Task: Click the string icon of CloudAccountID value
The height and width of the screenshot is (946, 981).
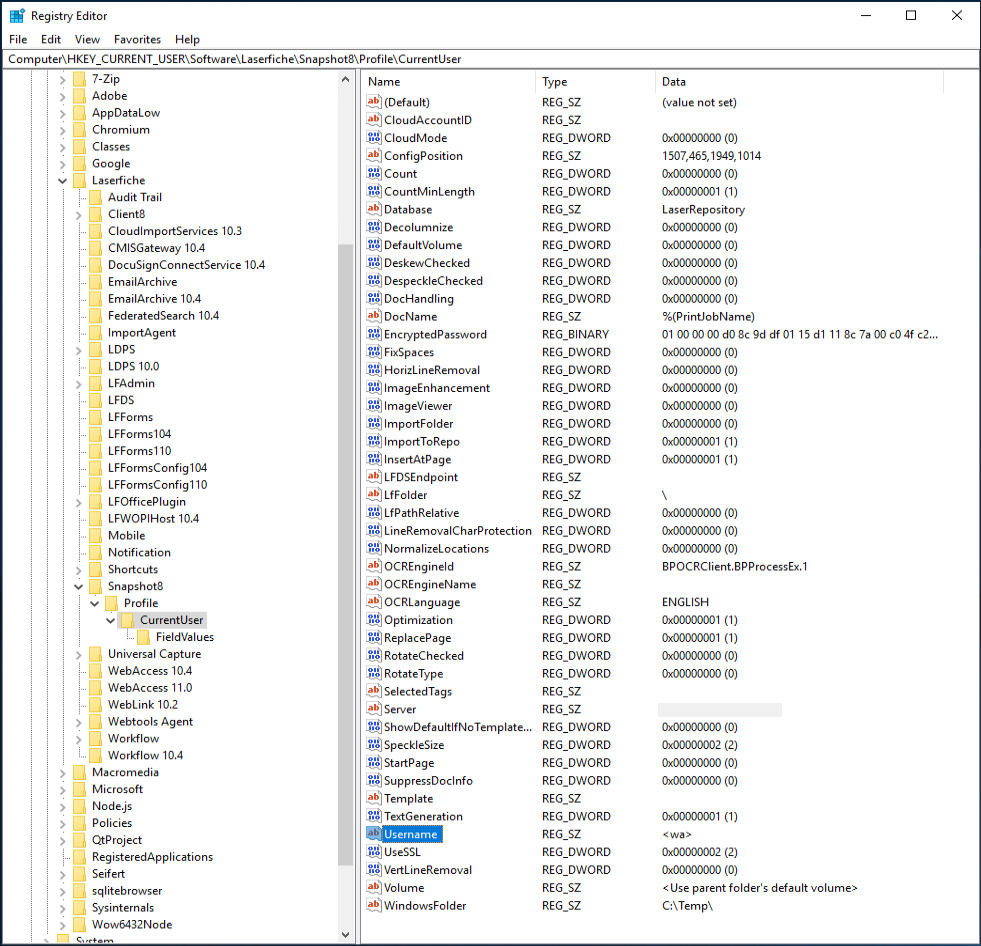Action: pos(374,120)
